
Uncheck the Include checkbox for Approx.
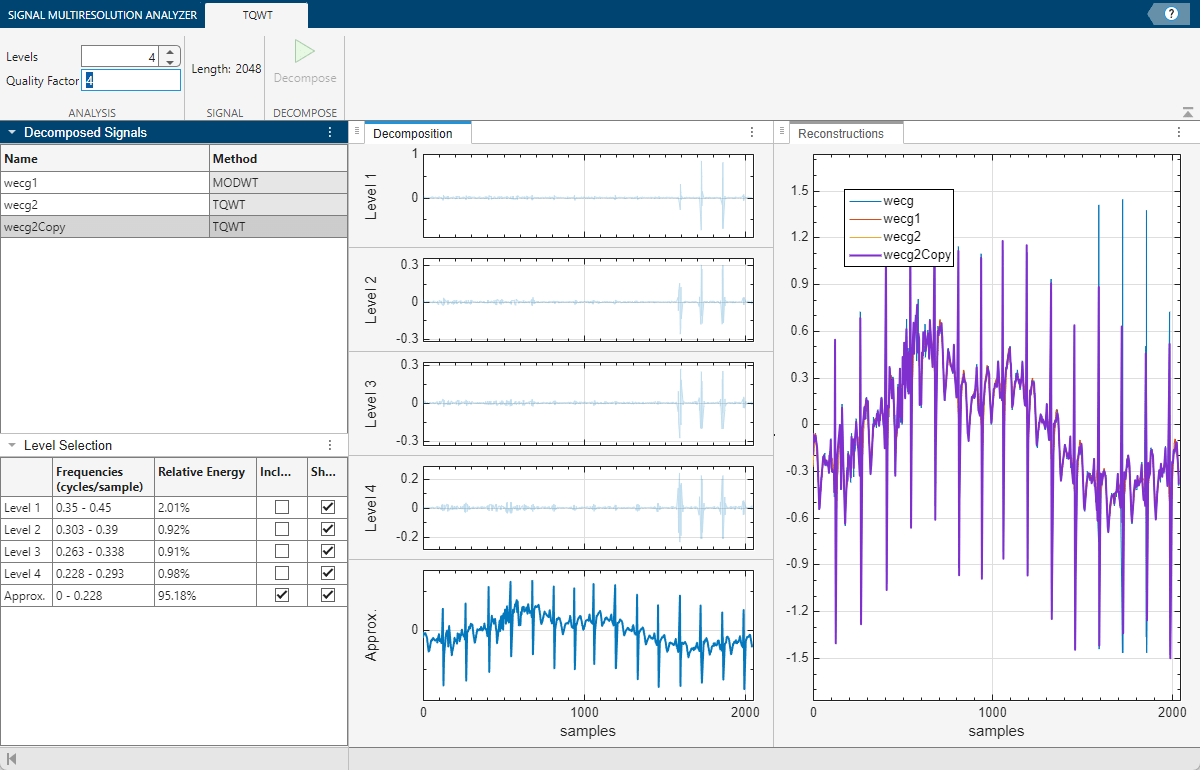coord(282,595)
